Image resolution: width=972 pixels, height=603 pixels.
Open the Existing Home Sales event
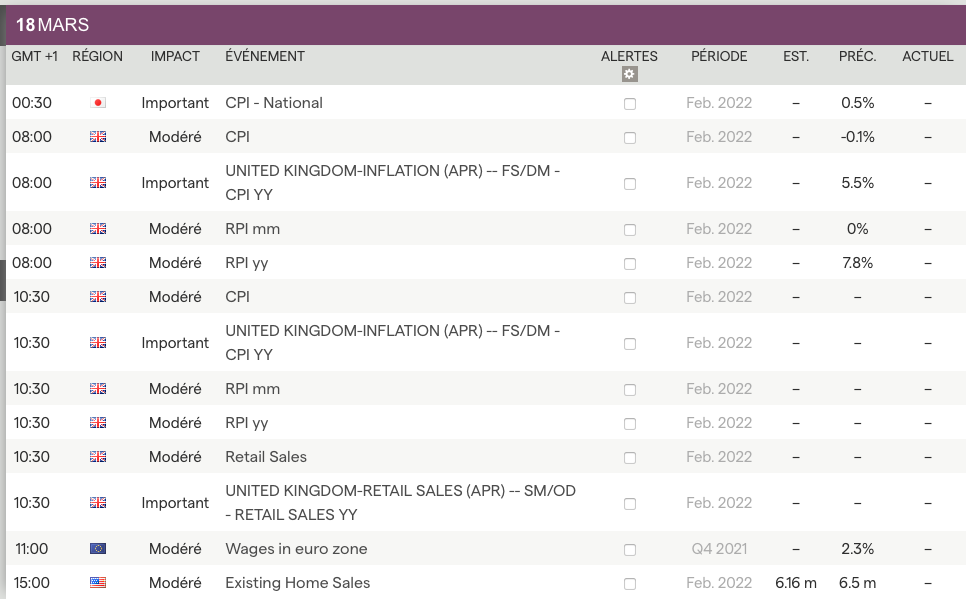pyautogui.click(x=298, y=583)
